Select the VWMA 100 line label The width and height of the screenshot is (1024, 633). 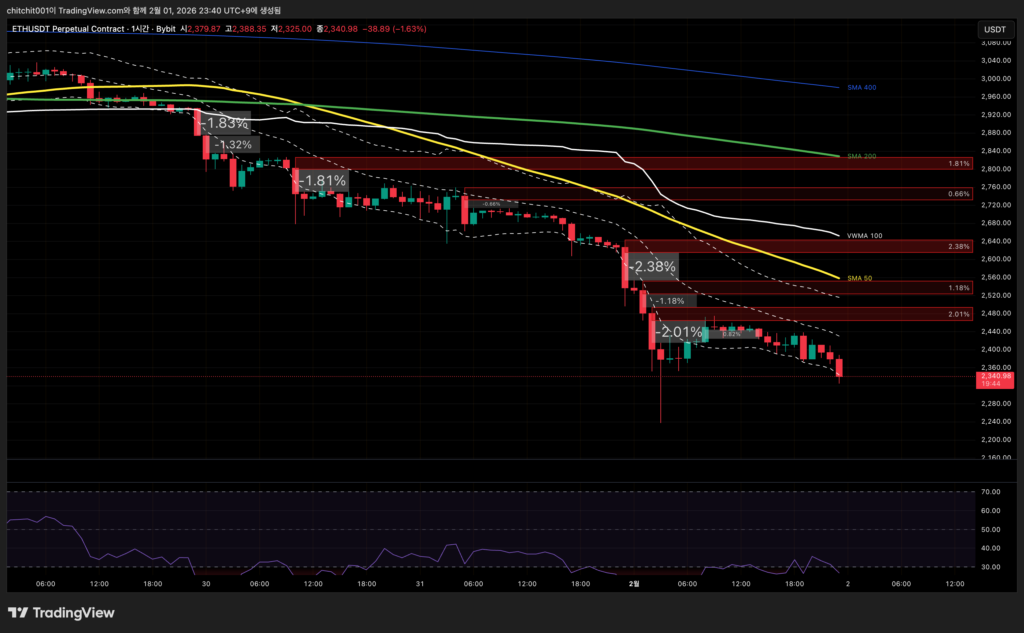[864, 235]
